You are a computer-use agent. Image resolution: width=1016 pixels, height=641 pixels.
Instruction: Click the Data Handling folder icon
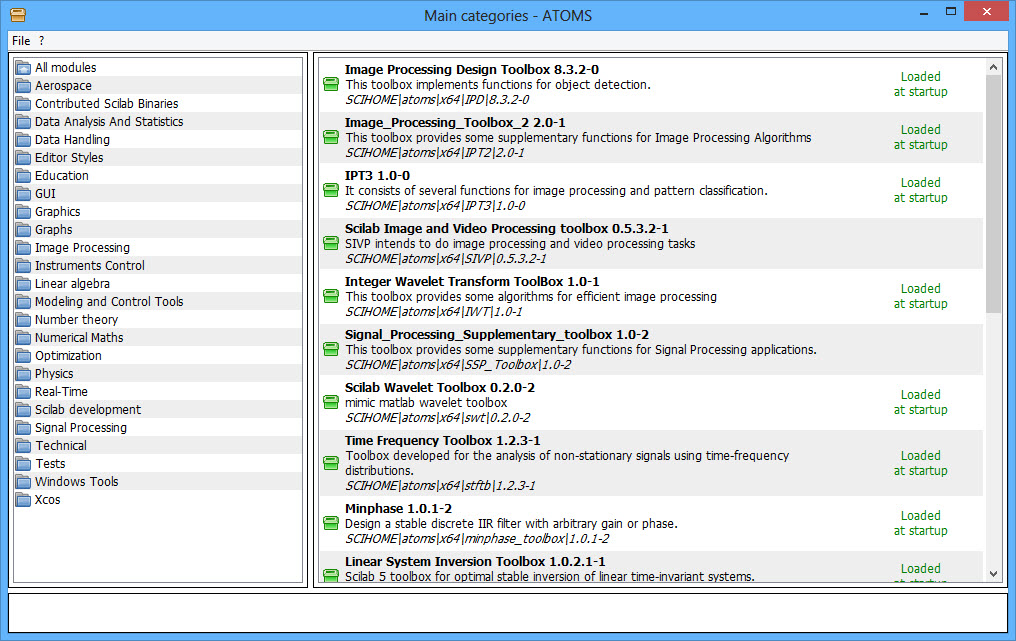[23, 139]
